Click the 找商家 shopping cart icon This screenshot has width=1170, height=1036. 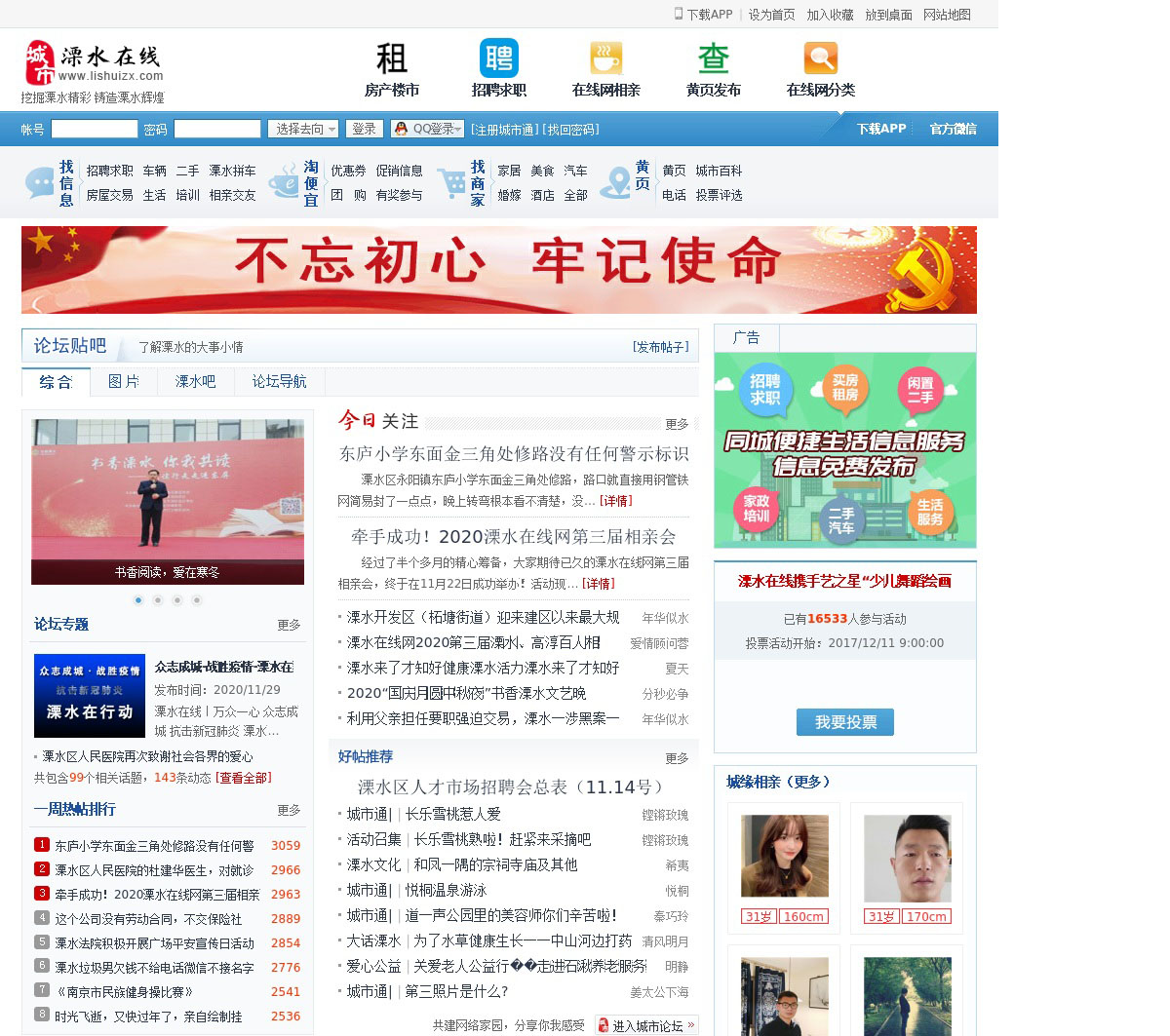(451, 182)
